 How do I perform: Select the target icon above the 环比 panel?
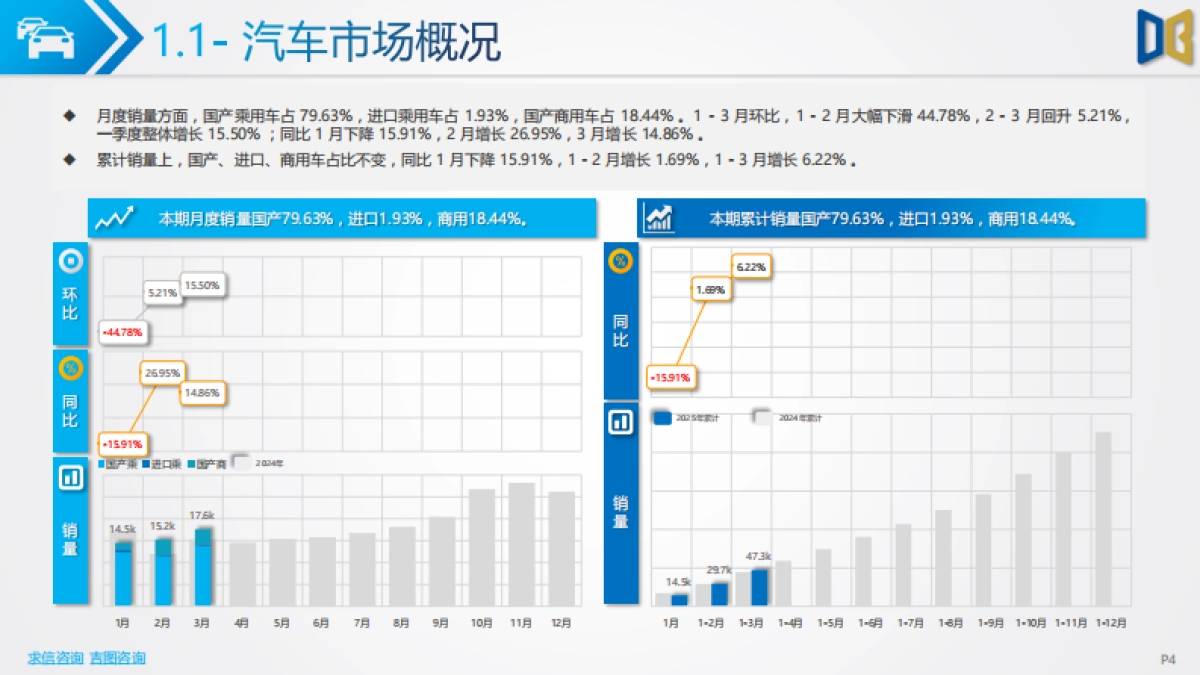70,261
